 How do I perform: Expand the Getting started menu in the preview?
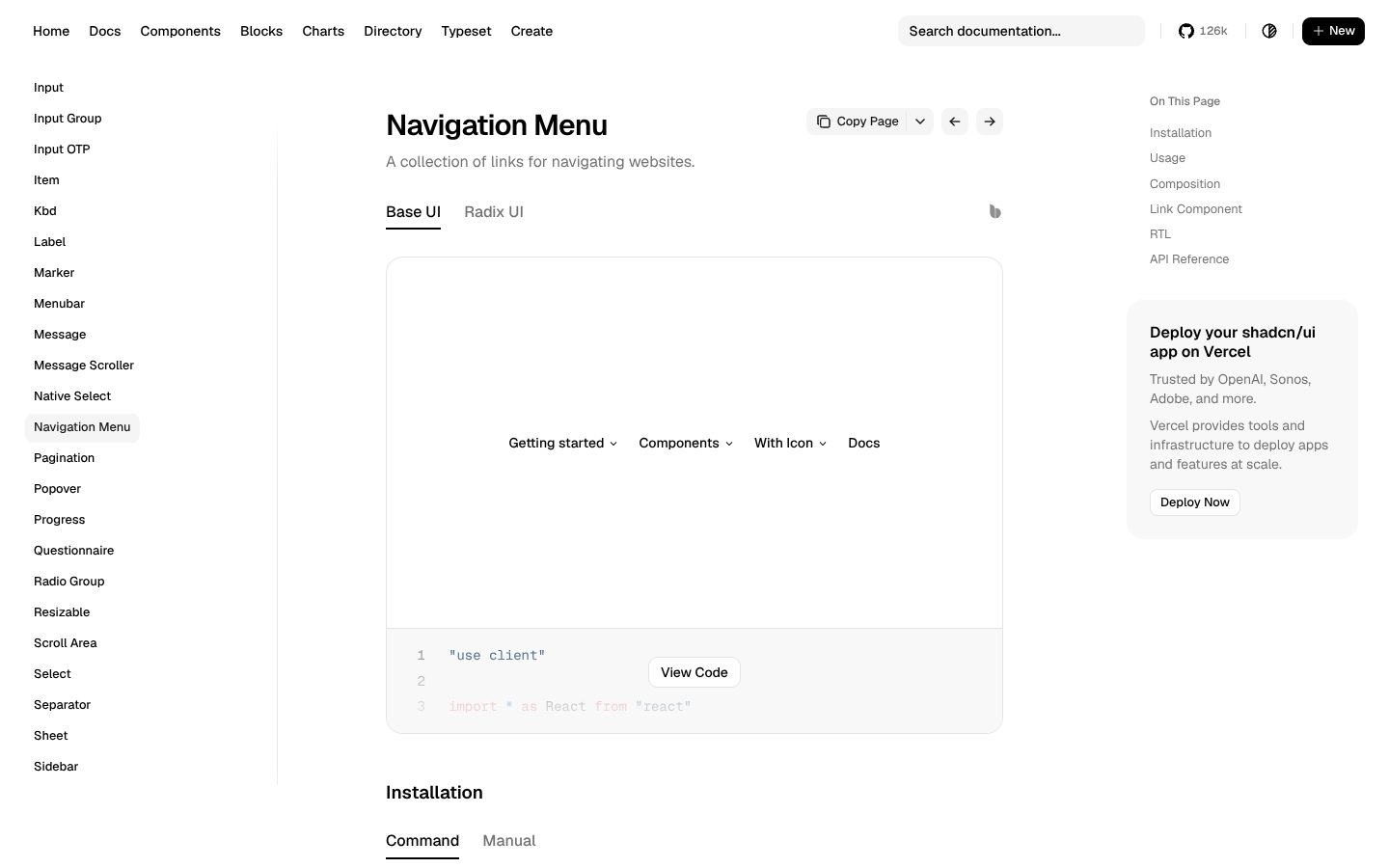[x=563, y=443]
